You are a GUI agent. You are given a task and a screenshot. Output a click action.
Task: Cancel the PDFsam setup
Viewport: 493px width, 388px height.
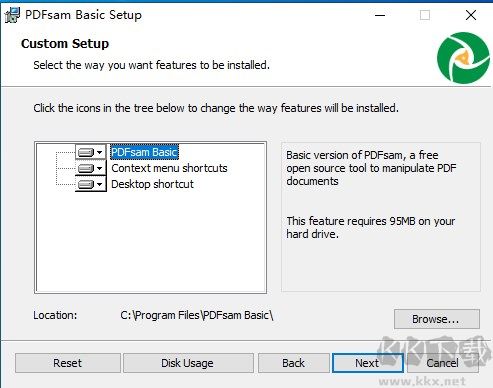[443, 363]
